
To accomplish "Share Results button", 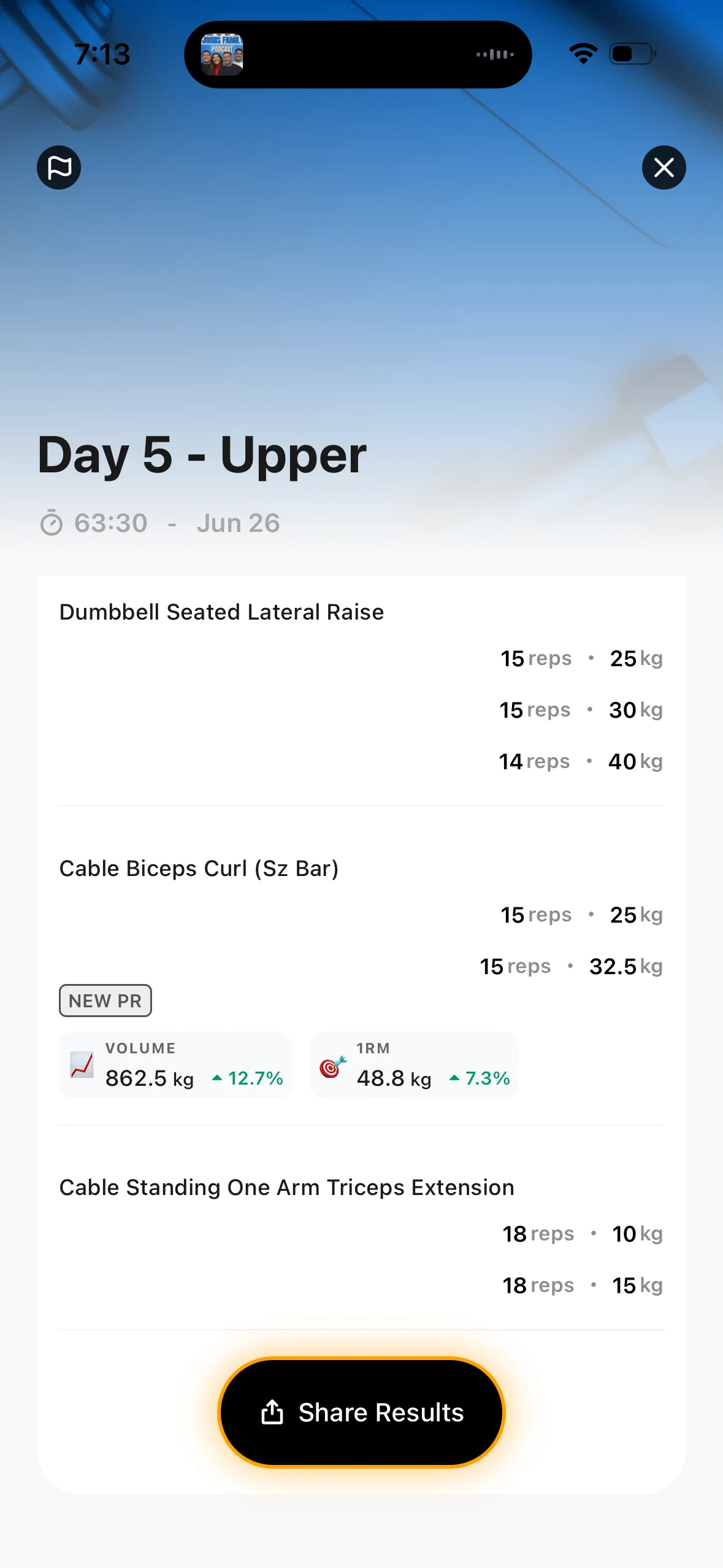I will tap(361, 1412).
